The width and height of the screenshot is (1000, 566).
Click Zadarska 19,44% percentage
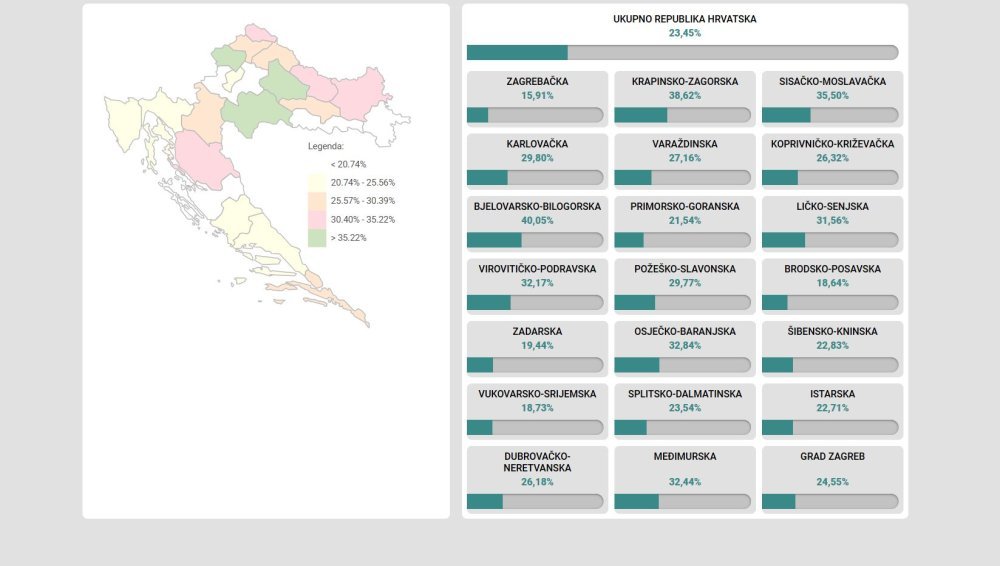click(x=537, y=346)
